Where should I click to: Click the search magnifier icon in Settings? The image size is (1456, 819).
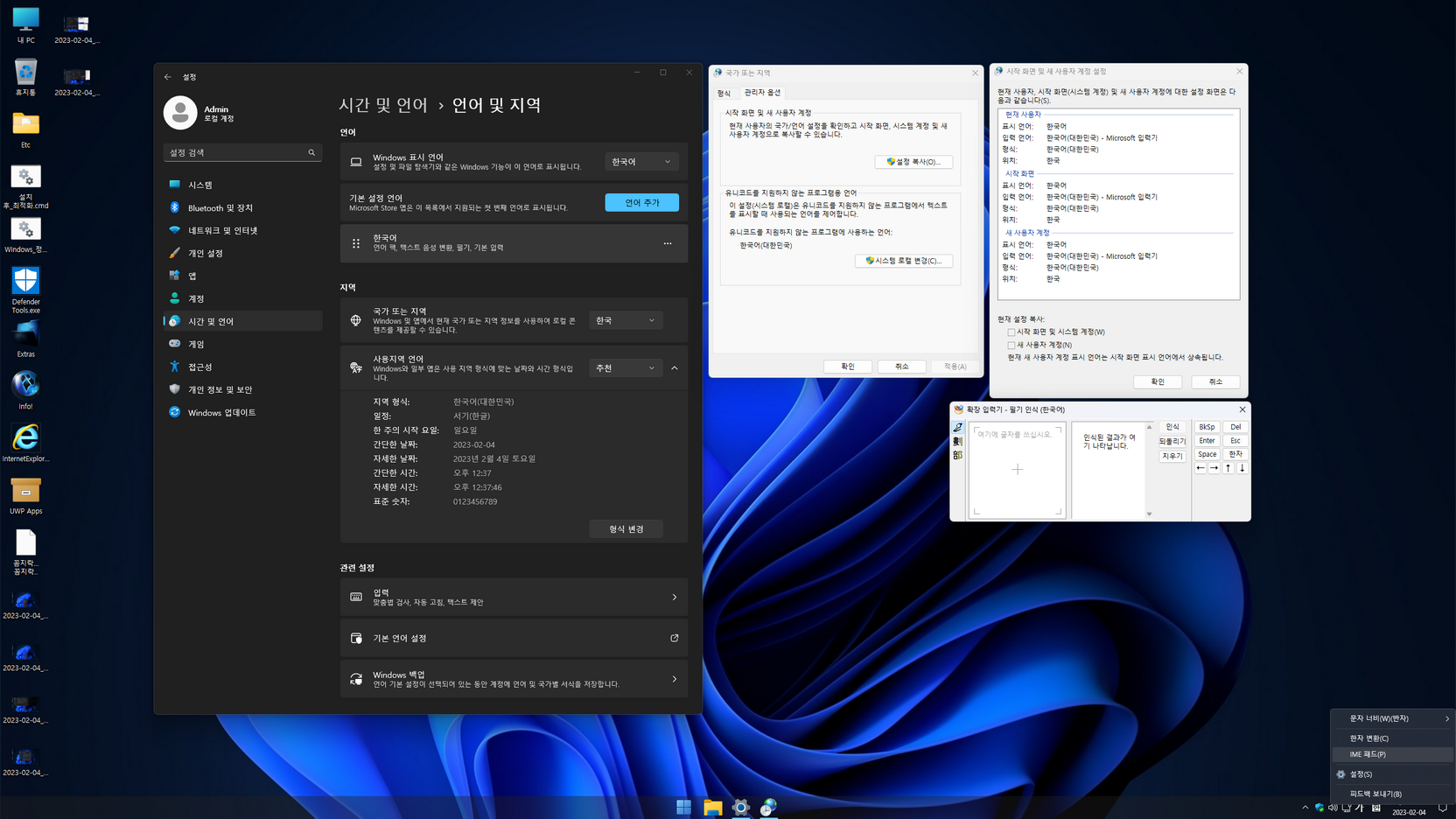311,152
